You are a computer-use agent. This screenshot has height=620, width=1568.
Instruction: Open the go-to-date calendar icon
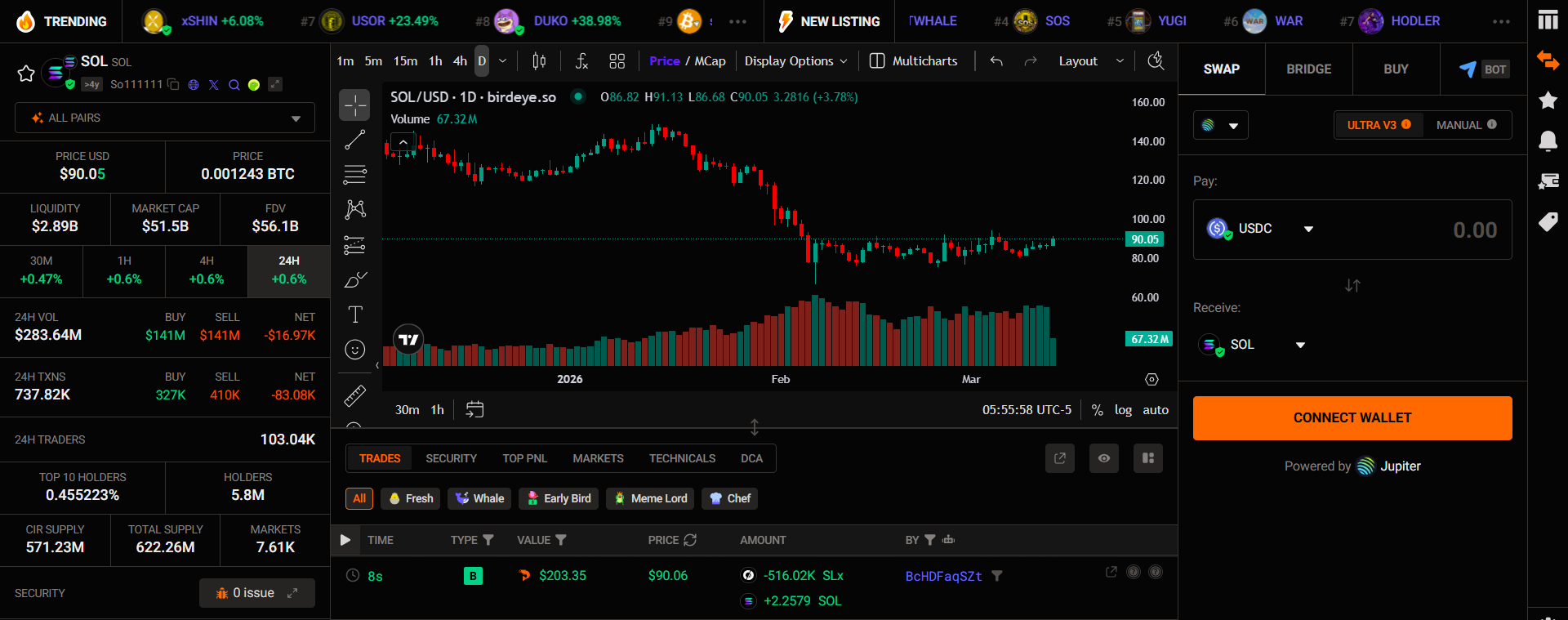tap(474, 409)
